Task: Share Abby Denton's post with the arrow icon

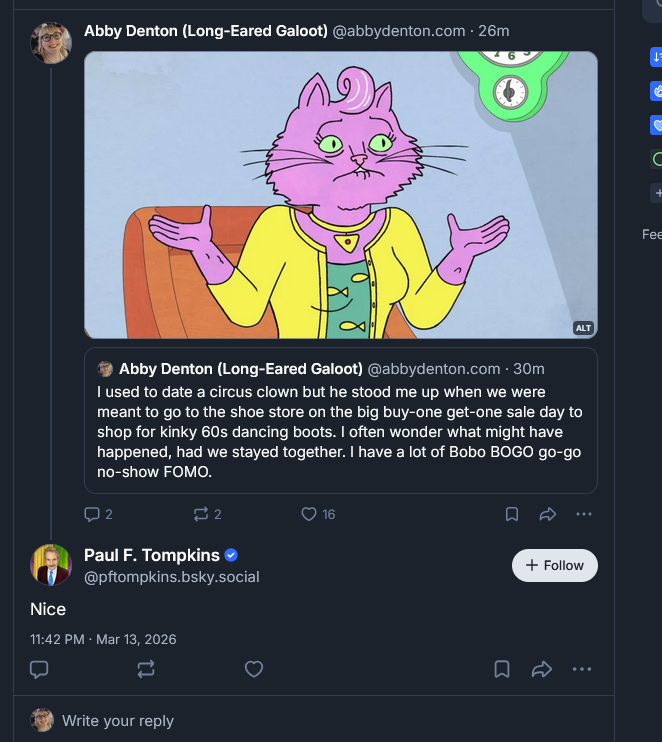Action: pyautogui.click(x=547, y=514)
